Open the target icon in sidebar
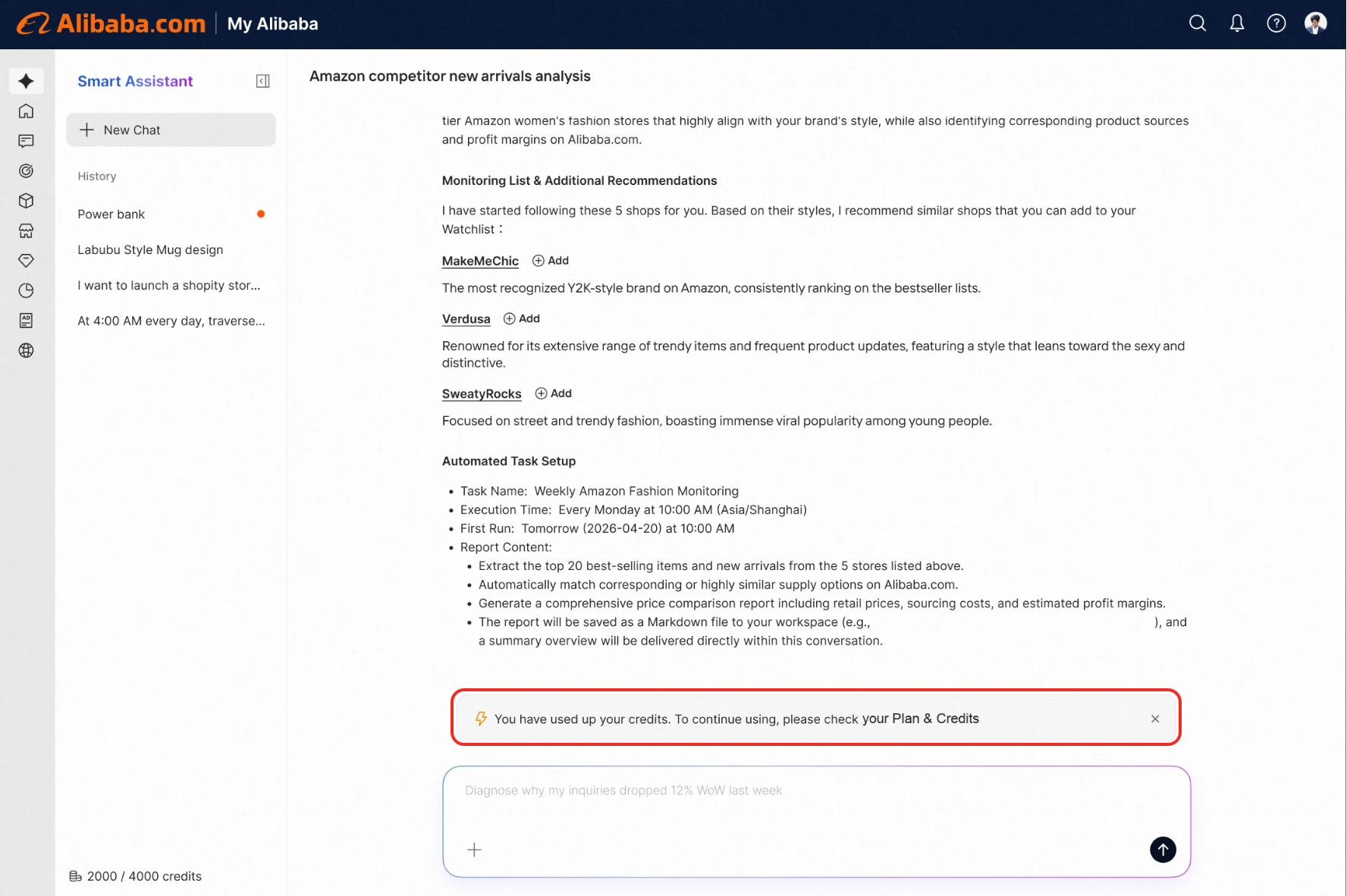Screen dimensions: 1347x896 [x=27, y=171]
